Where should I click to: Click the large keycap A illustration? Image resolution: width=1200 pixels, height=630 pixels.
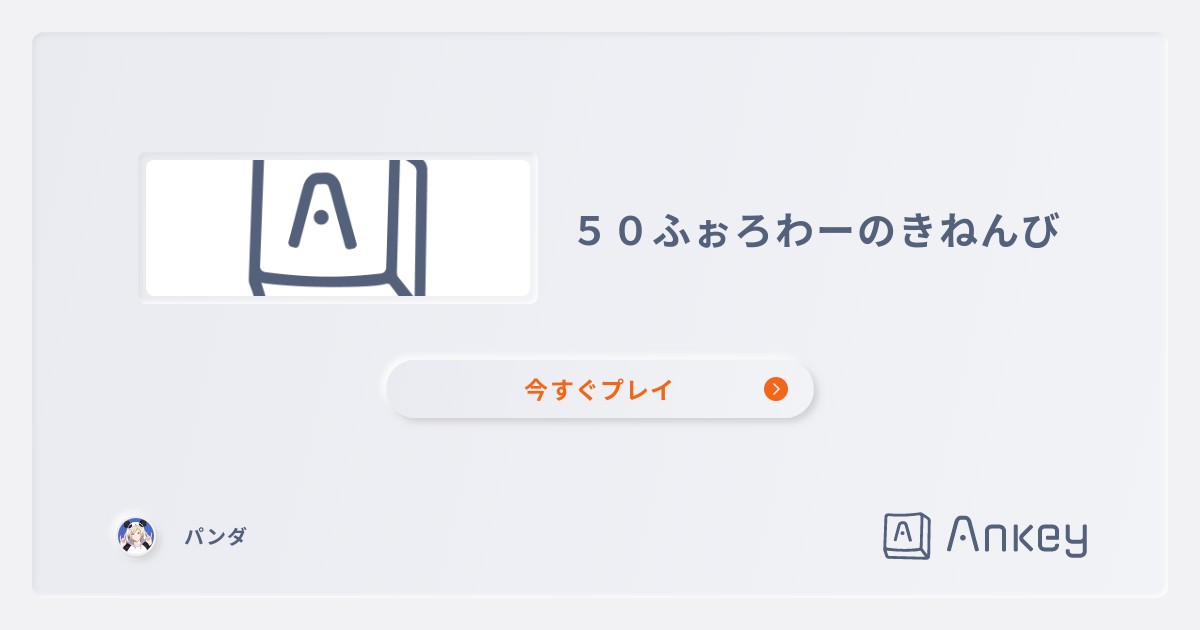(x=338, y=228)
